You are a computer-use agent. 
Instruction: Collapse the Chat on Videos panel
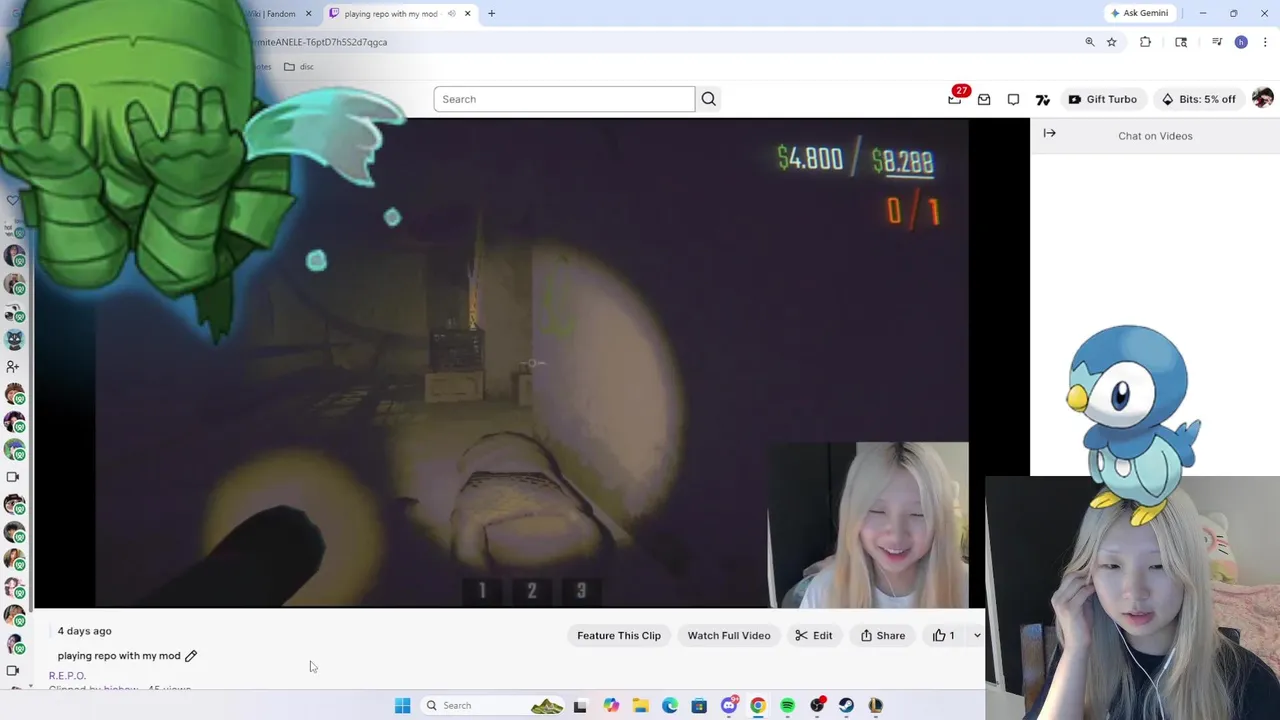tap(1049, 133)
